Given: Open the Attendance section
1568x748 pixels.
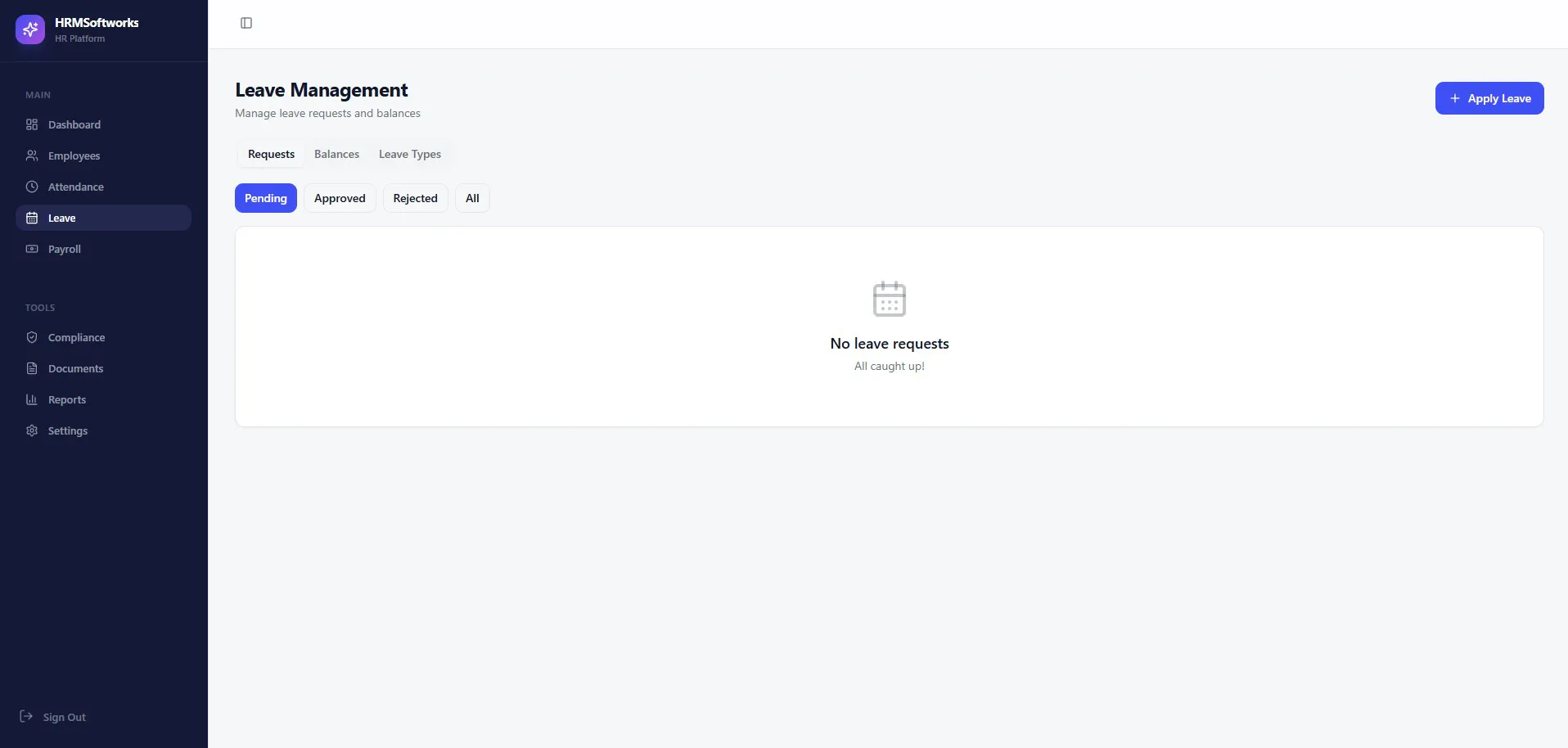Looking at the screenshot, I should click(103, 187).
